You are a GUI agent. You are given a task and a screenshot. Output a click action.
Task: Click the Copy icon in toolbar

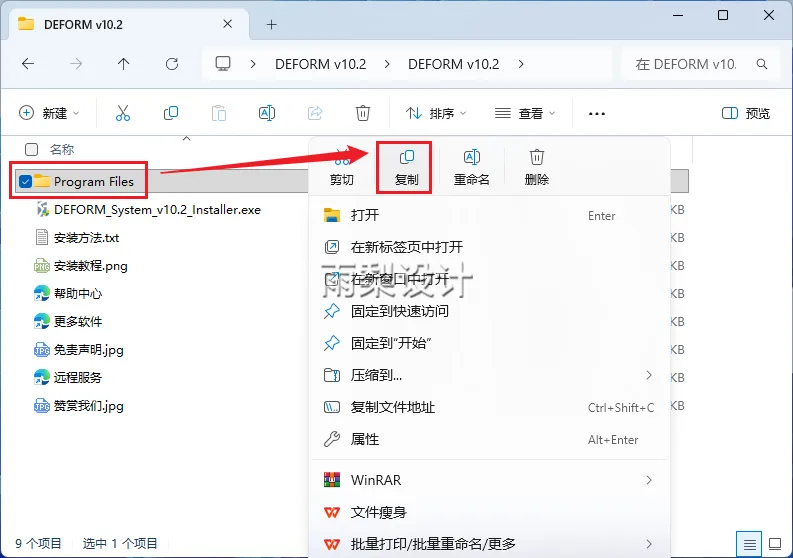[x=171, y=113]
